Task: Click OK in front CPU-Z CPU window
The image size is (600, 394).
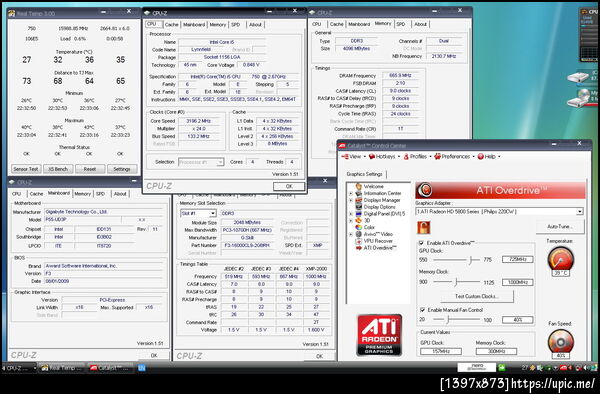Action: point(289,186)
